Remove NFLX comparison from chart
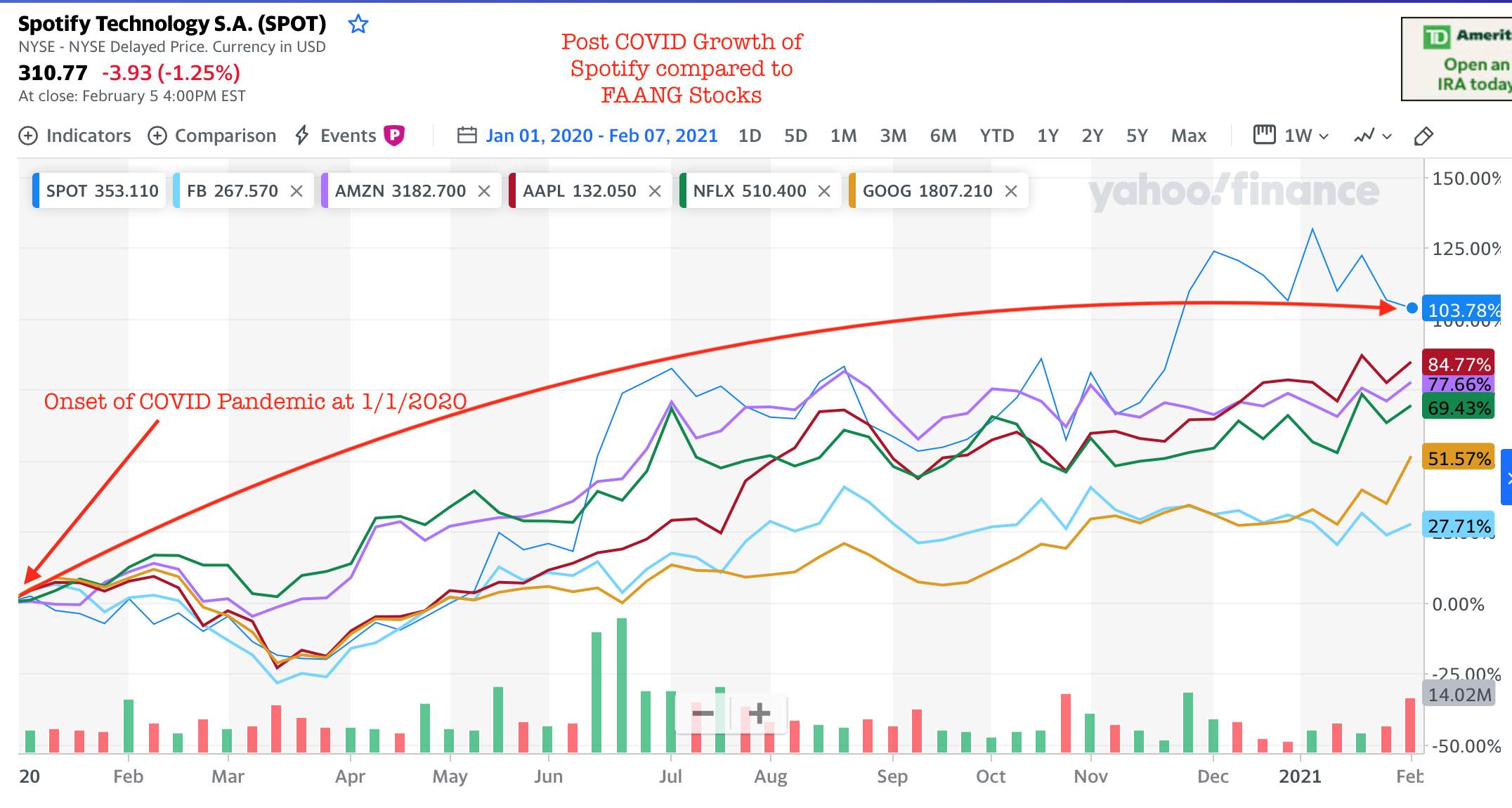Image resolution: width=1512 pixels, height=808 pixels. (824, 191)
